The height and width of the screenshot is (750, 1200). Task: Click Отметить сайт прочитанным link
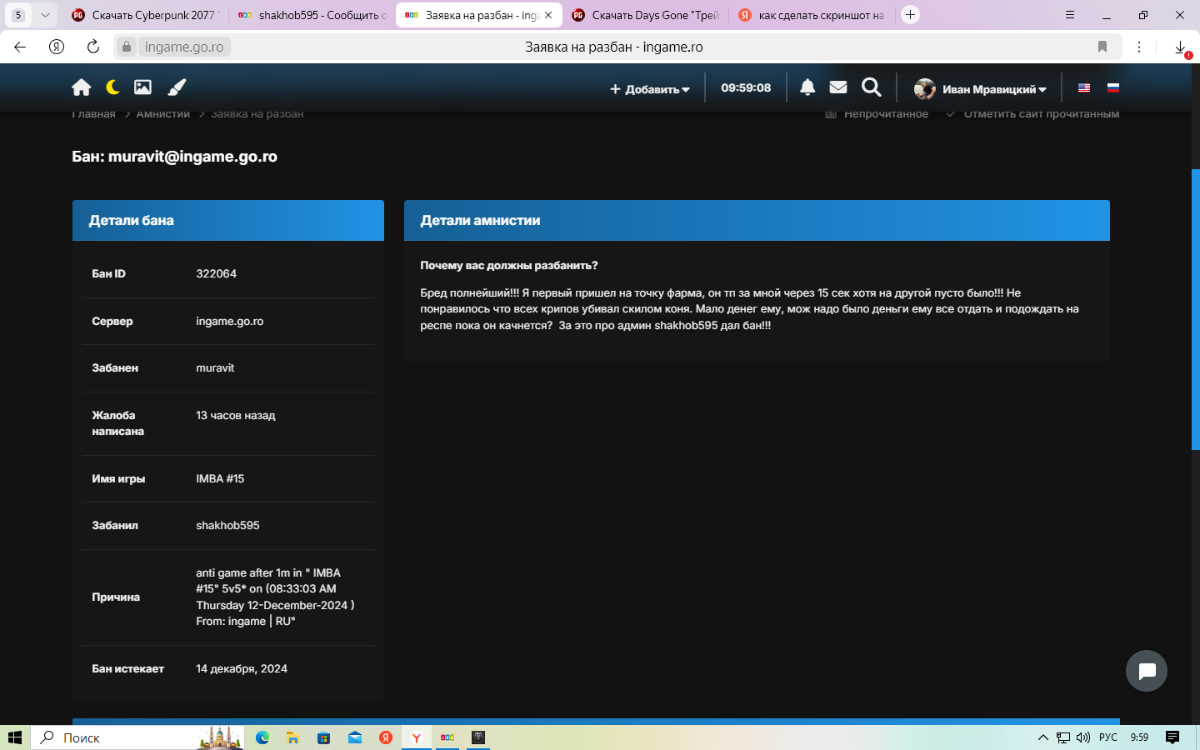(1040, 114)
